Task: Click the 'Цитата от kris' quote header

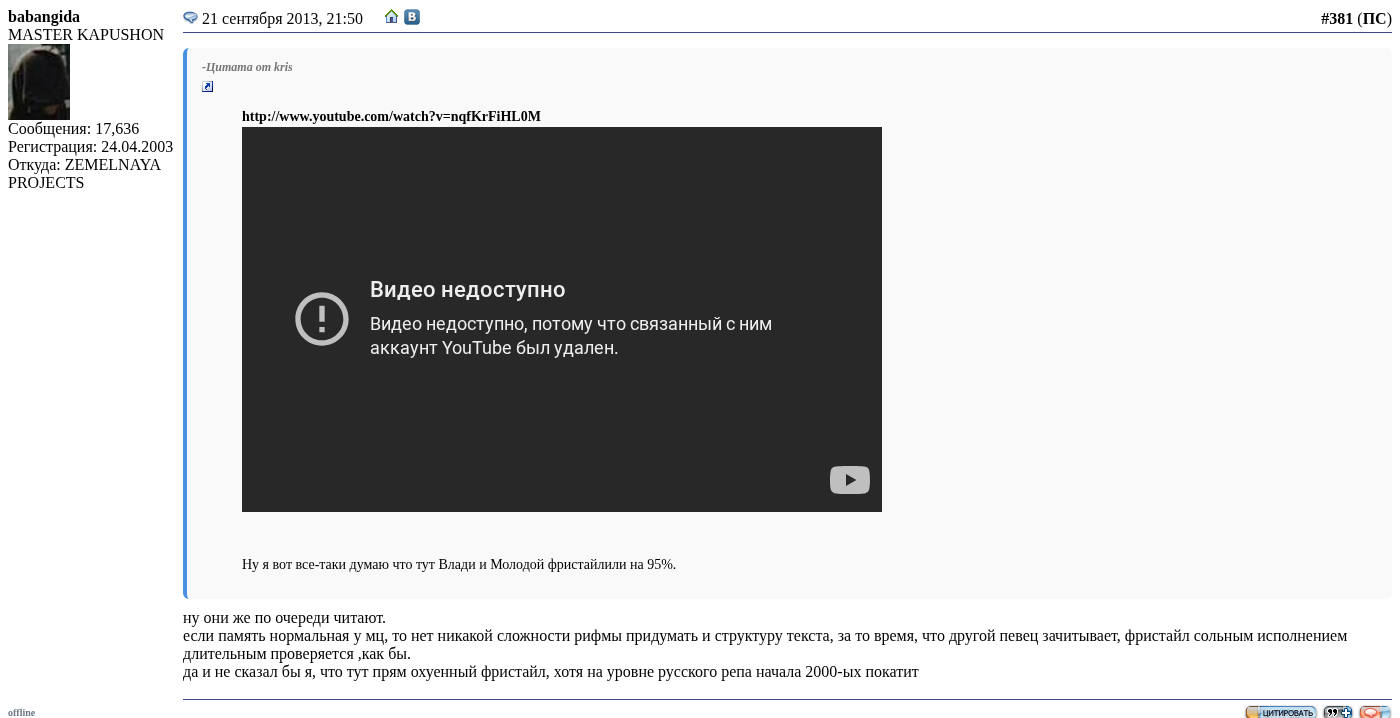Action: pyautogui.click(x=247, y=67)
